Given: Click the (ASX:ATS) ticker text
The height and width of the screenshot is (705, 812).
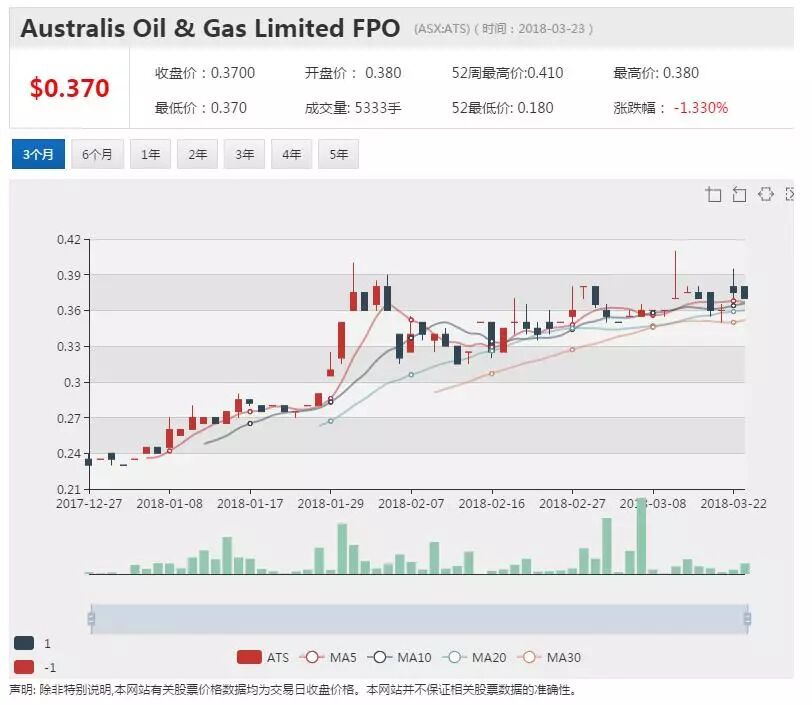Looking at the screenshot, I should [x=442, y=29].
